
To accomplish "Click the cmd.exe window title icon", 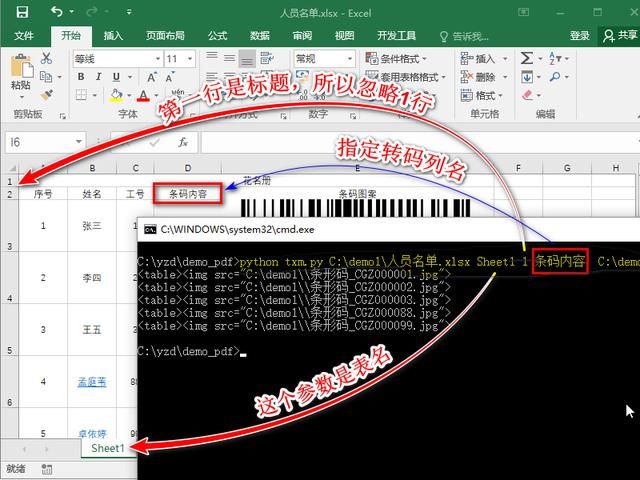I will (x=150, y=230).
